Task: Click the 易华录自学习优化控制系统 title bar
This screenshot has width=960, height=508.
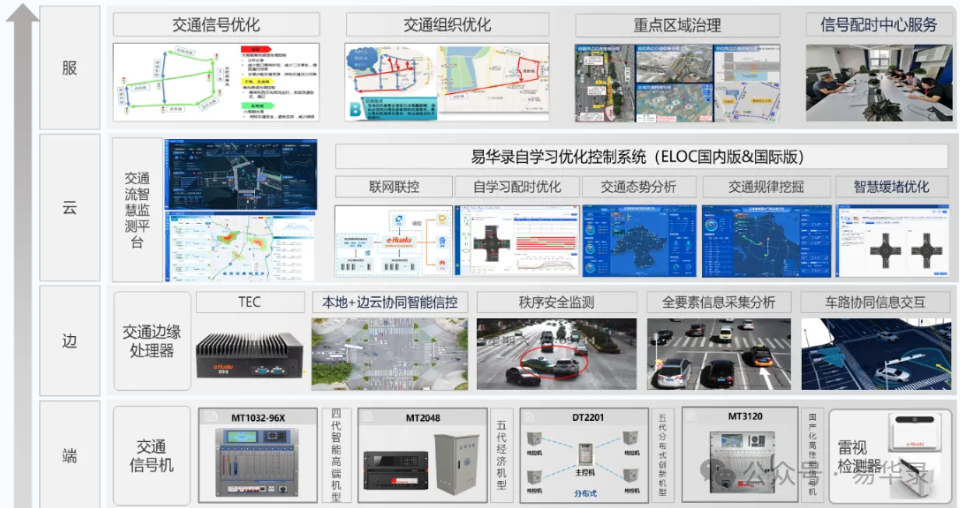Action: (x=637, y=157)
